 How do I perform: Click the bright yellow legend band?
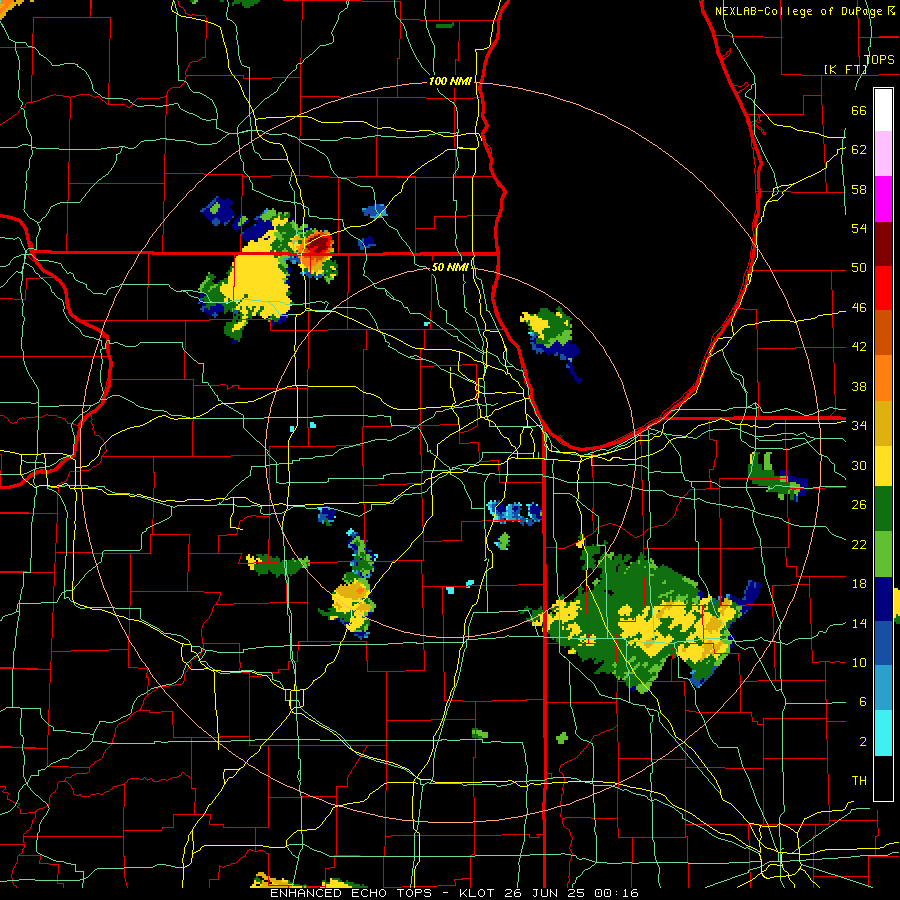883,466
